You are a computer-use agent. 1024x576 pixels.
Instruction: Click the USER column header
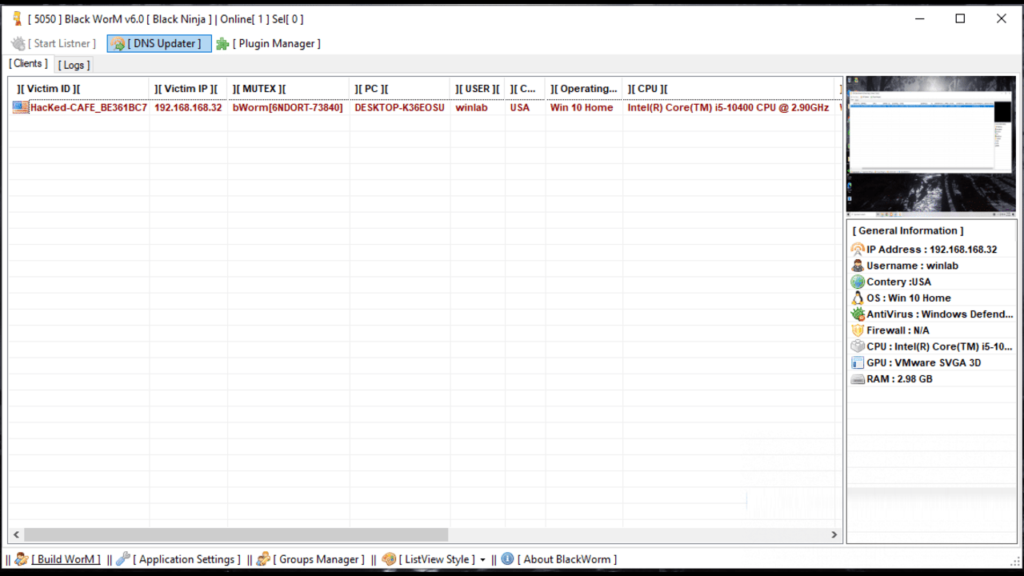[x=477, y=89]
